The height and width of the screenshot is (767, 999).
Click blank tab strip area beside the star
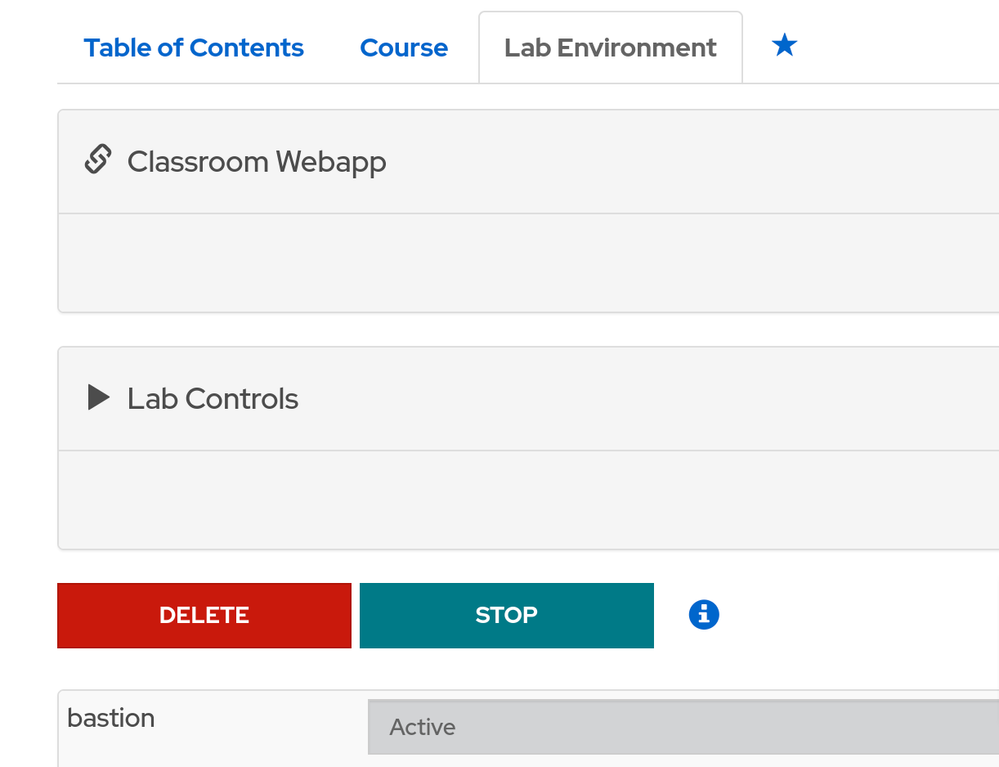pos(900,46)
